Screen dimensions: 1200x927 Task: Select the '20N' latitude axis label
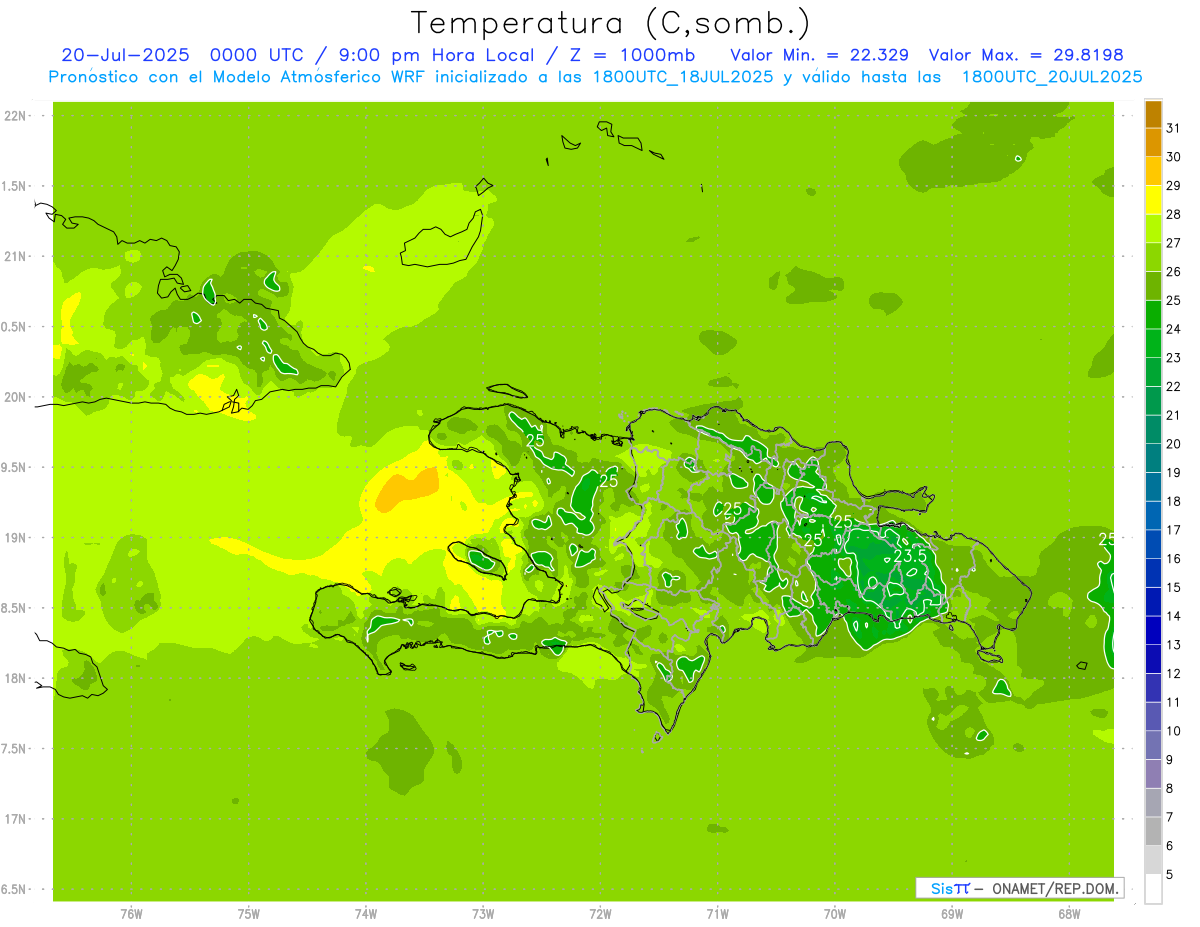(15, 397)
